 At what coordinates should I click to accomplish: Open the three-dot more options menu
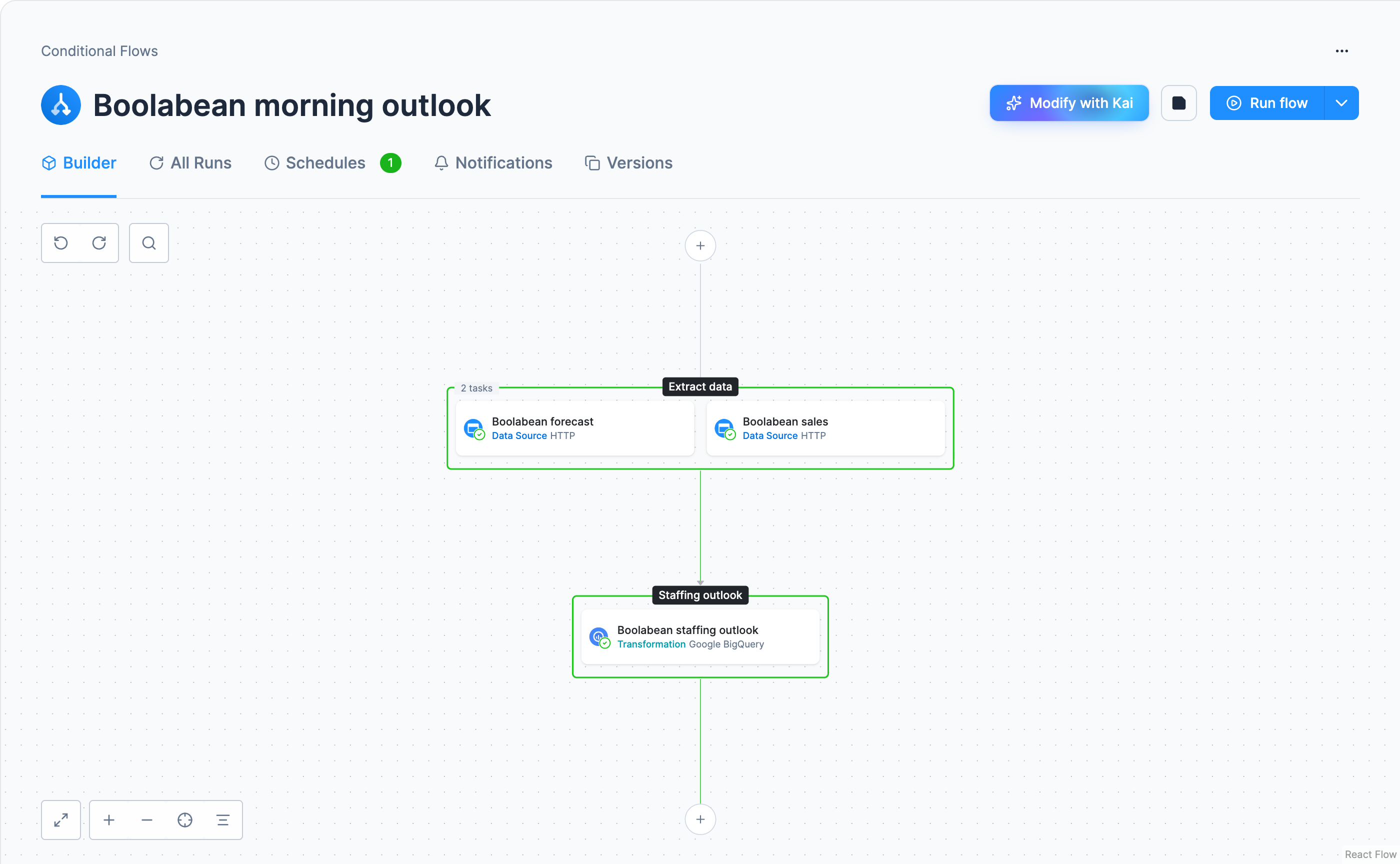pos(1341,51)
